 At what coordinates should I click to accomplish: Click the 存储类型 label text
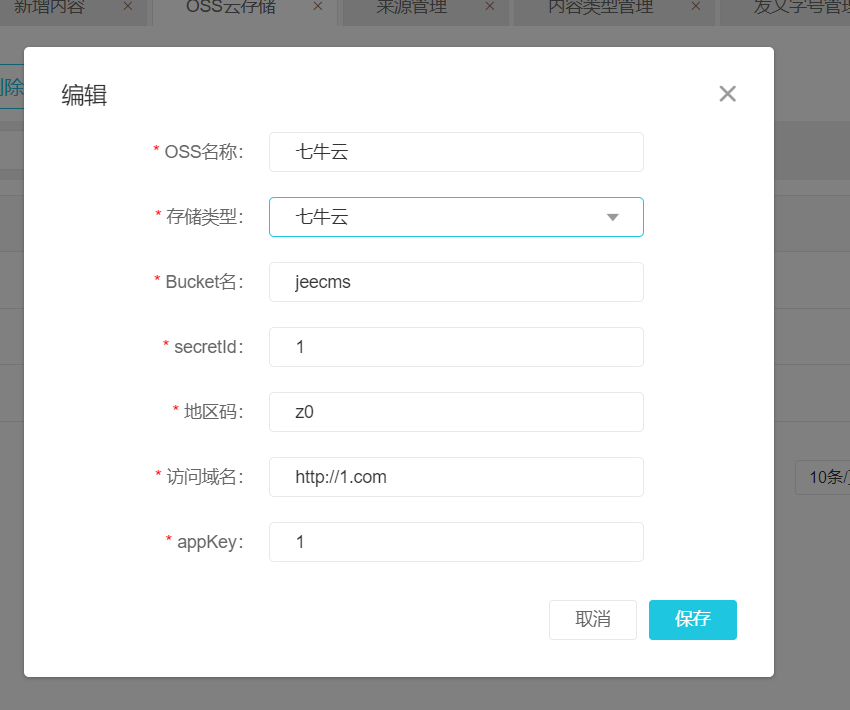pyautogui.click(x=204, y=217)
